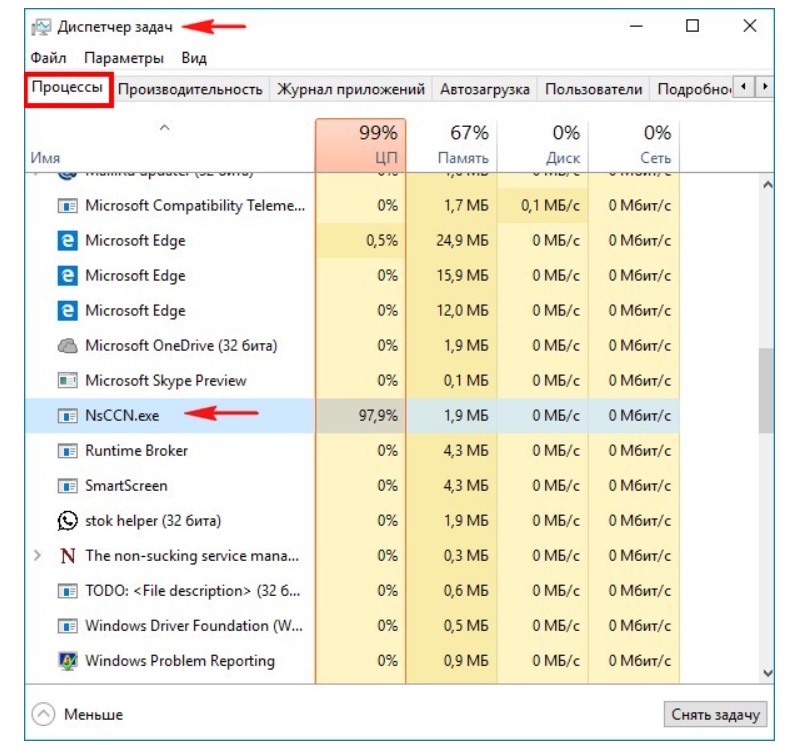Sort by the ЦП column header
This screenshot has height=747, width=802.
361,145
